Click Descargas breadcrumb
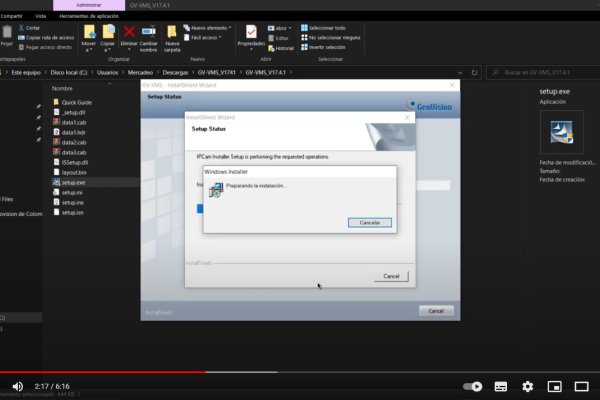The height and width of the screenshot is (400, 600). point(175,72)
